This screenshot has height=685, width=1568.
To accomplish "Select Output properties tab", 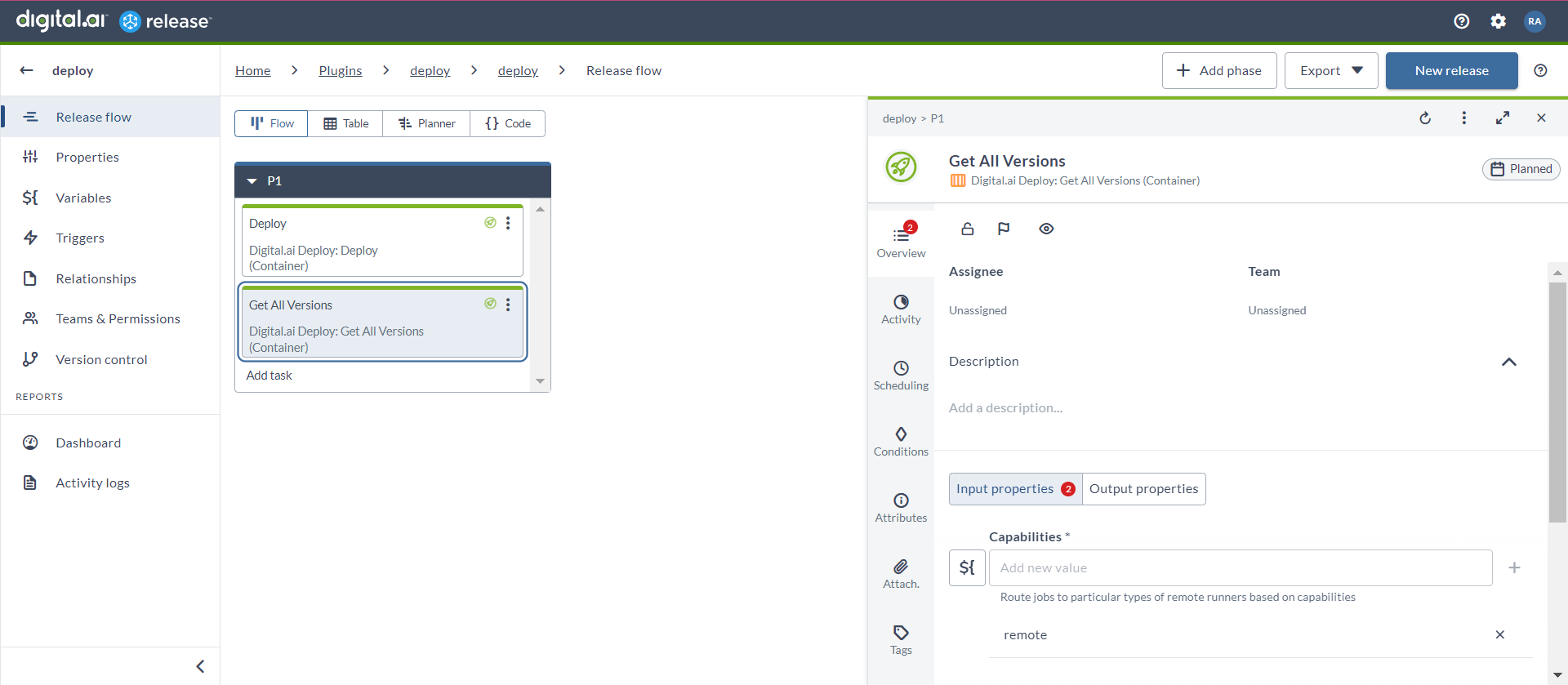I will (1143, 489).
